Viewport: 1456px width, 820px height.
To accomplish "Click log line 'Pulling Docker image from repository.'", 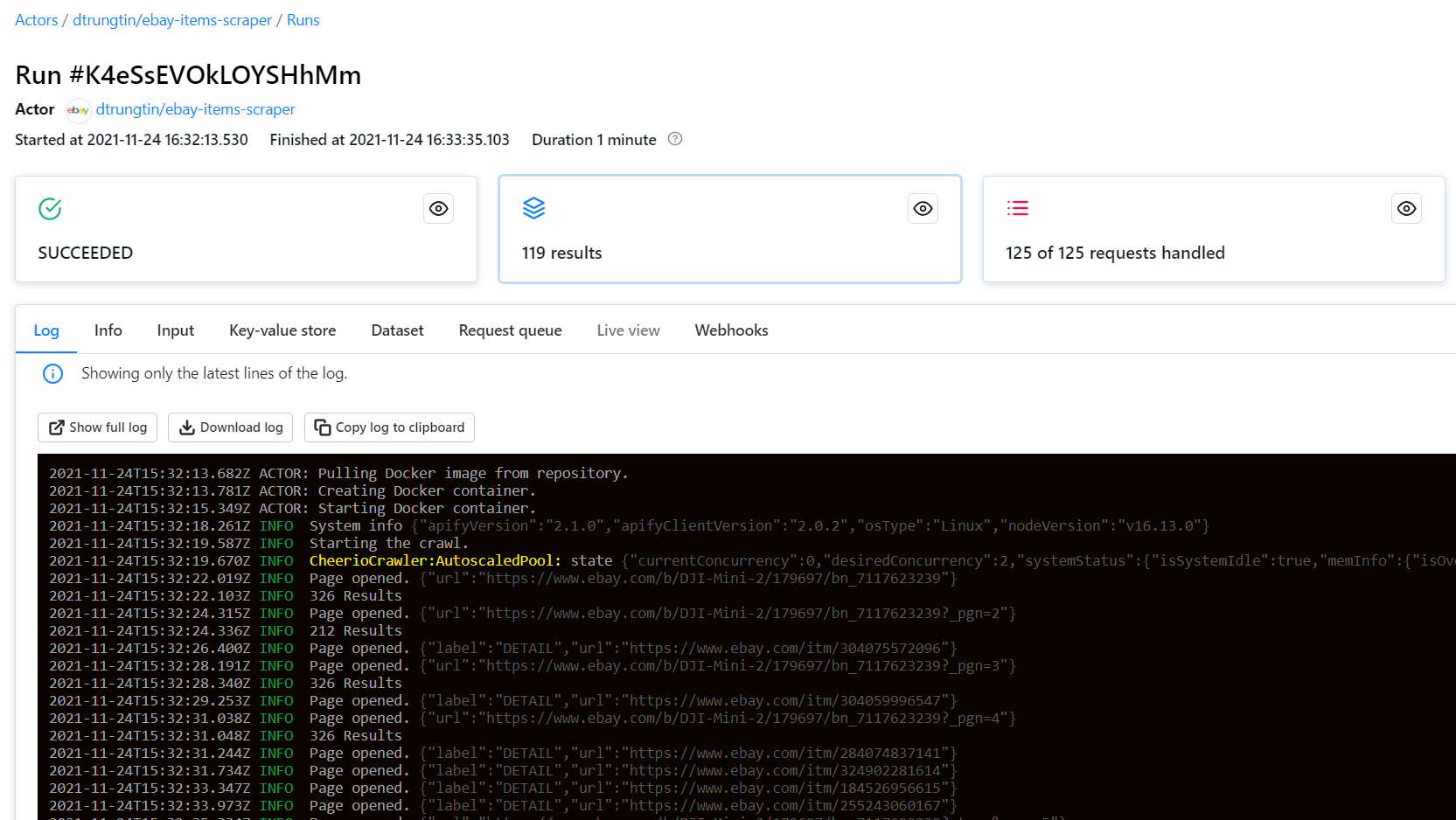I will point(473,473).
